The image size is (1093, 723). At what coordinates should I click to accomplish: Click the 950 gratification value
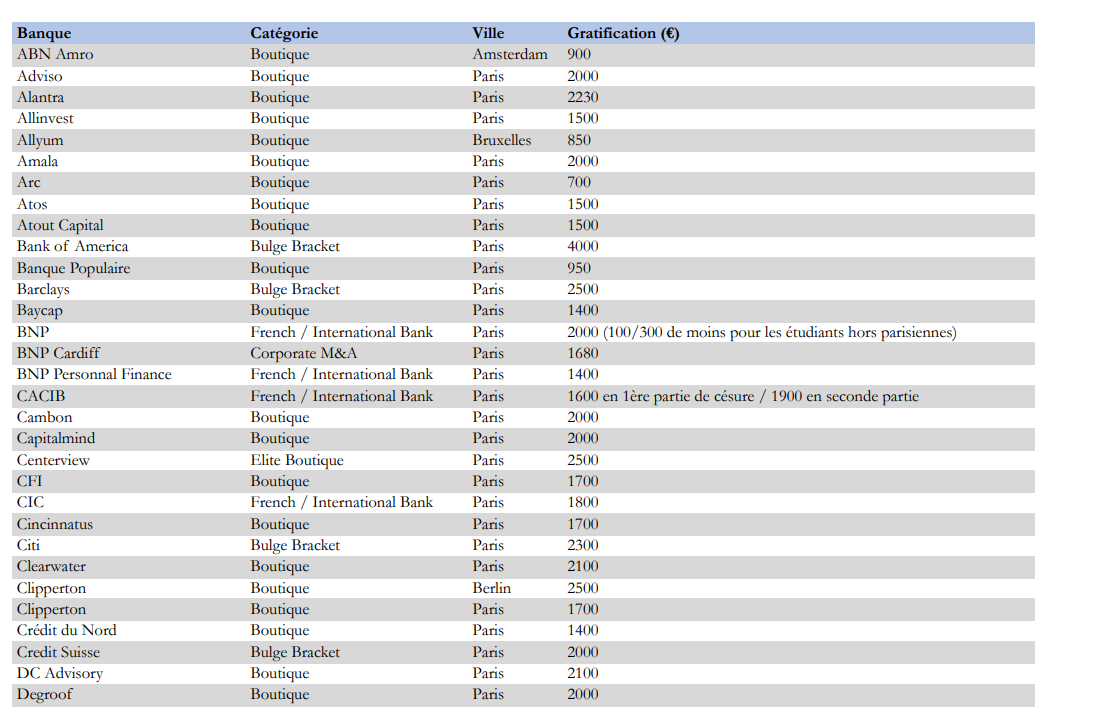click(579, 268)
